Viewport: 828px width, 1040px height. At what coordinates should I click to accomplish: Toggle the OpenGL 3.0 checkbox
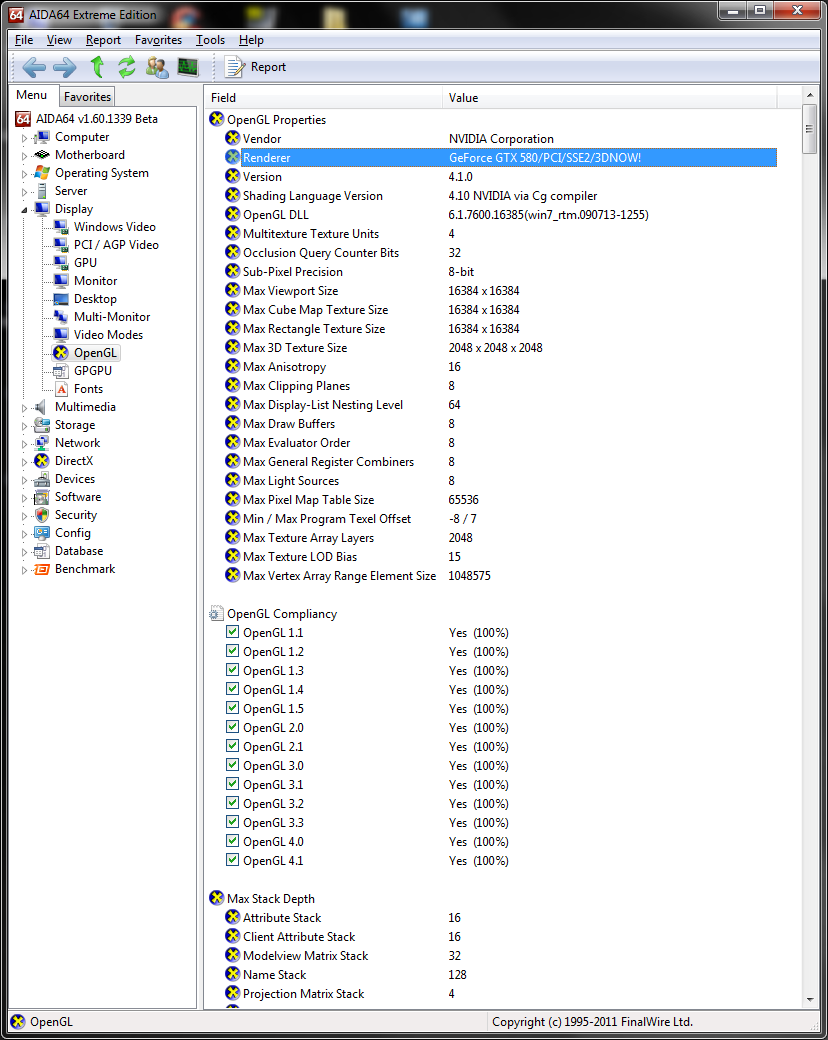[x=232, y=765]
